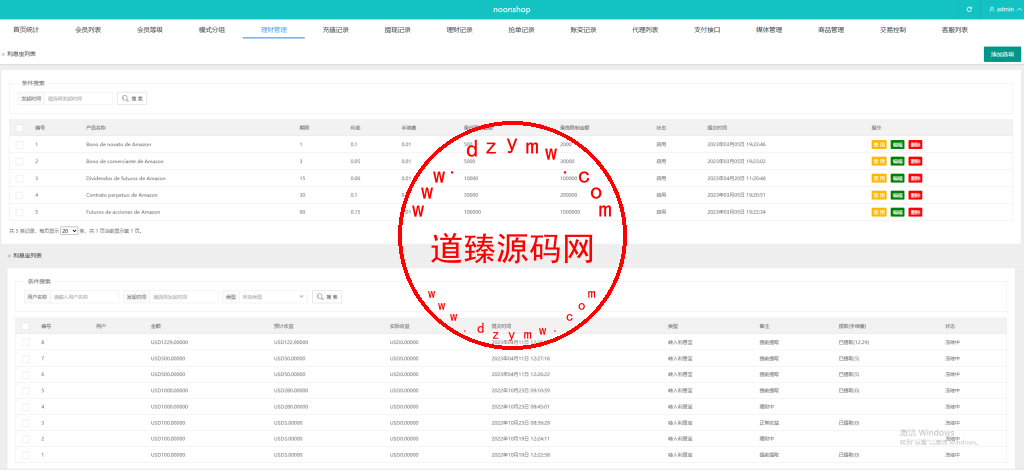Viewport: 1024px width, 470px height.
Task: Open 理财记录 tab
Action: click(459, 30)
